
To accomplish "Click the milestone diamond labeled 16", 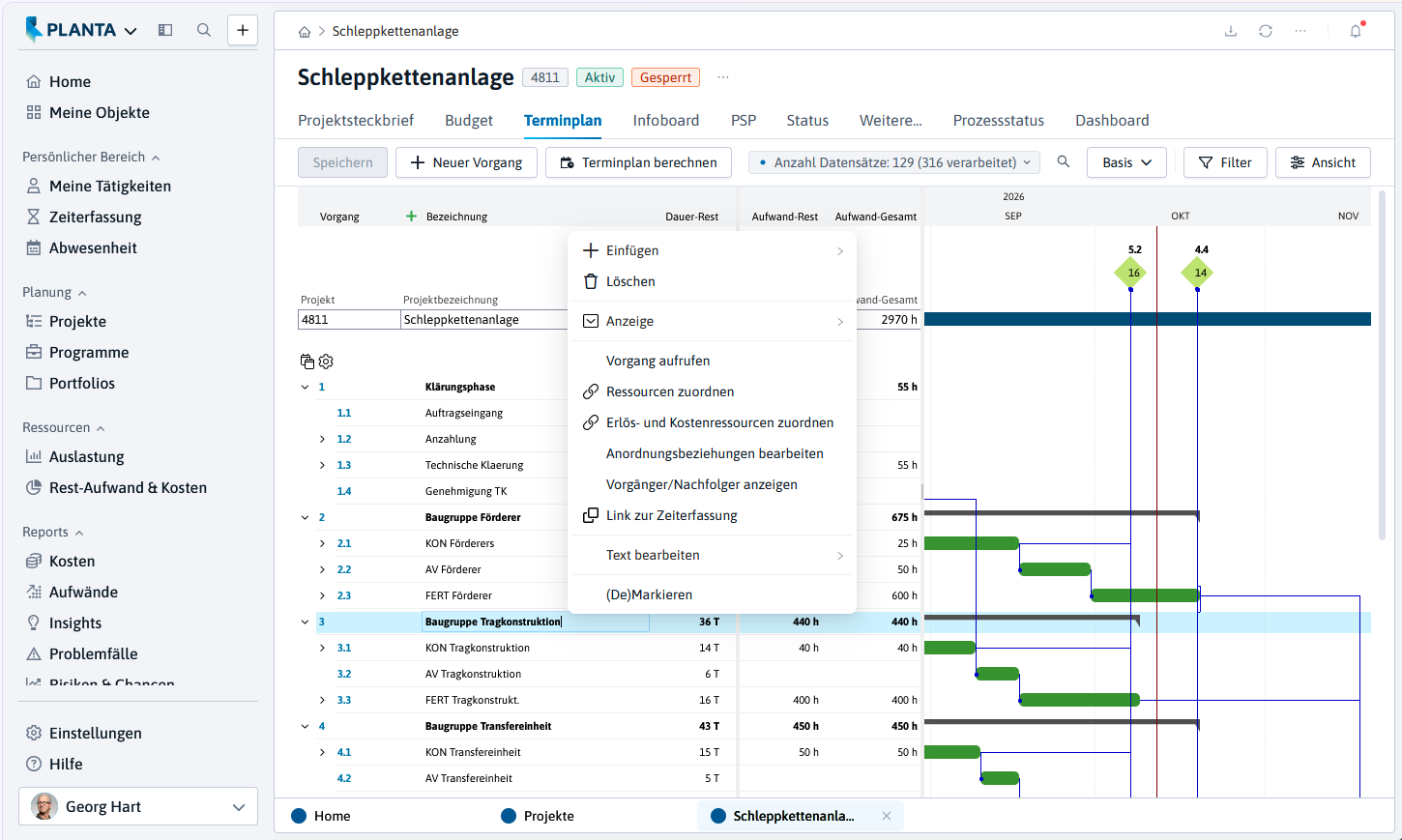I will pos(1131,273).
